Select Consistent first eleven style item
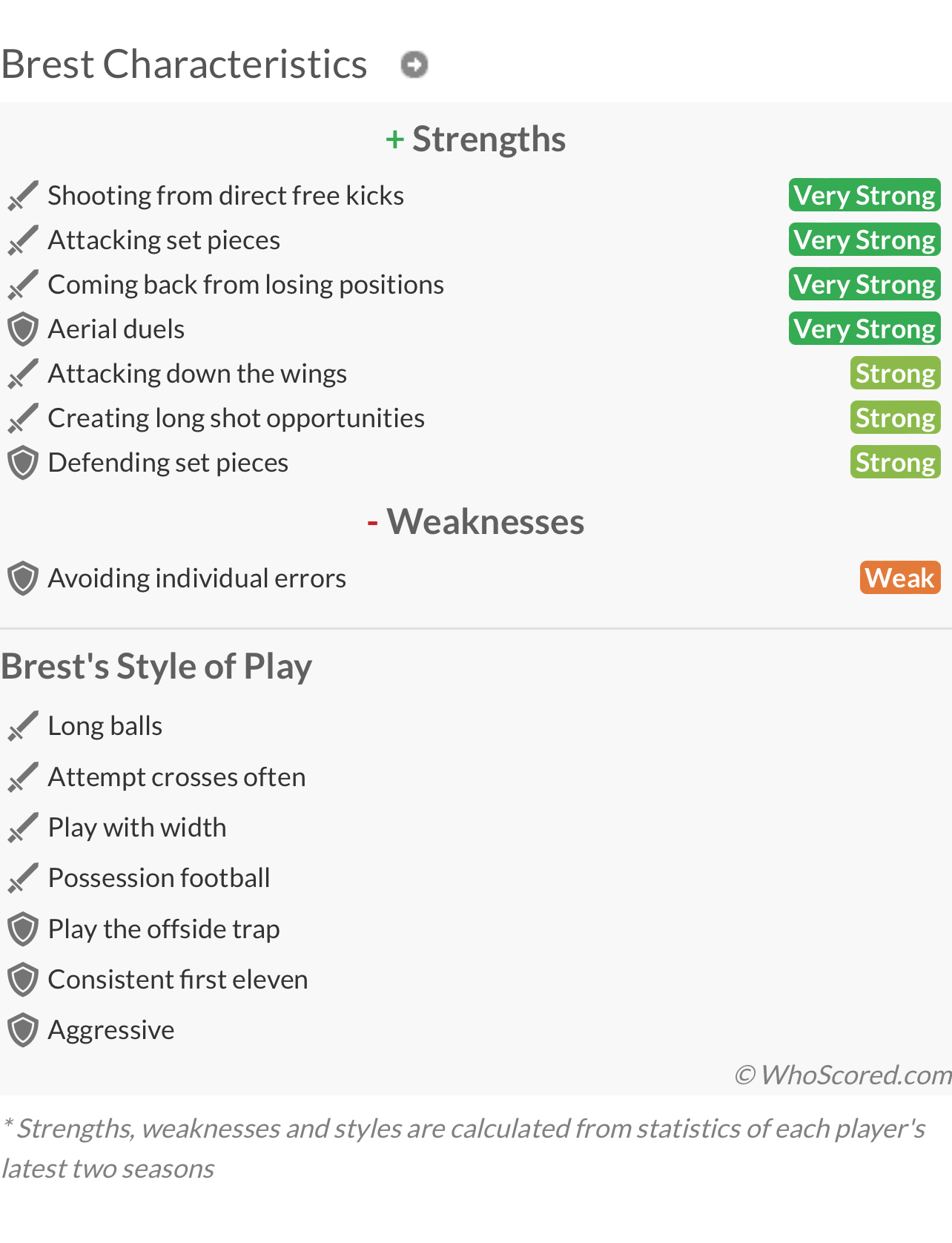 click(x=177, y=980)
